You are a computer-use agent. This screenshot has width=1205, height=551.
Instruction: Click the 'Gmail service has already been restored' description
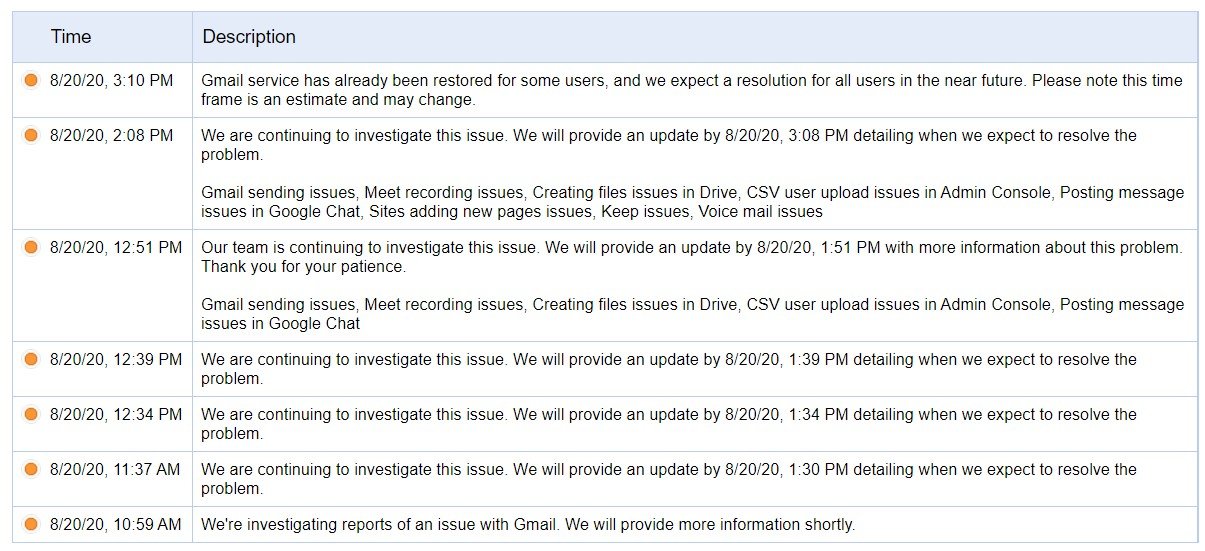[692, 90]
